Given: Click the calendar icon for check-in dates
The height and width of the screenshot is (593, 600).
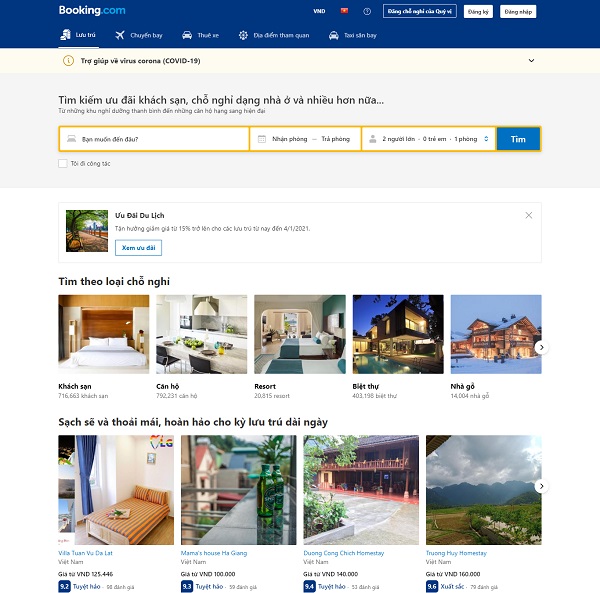Looking at the screenshot, I should (x=262, y=139).
